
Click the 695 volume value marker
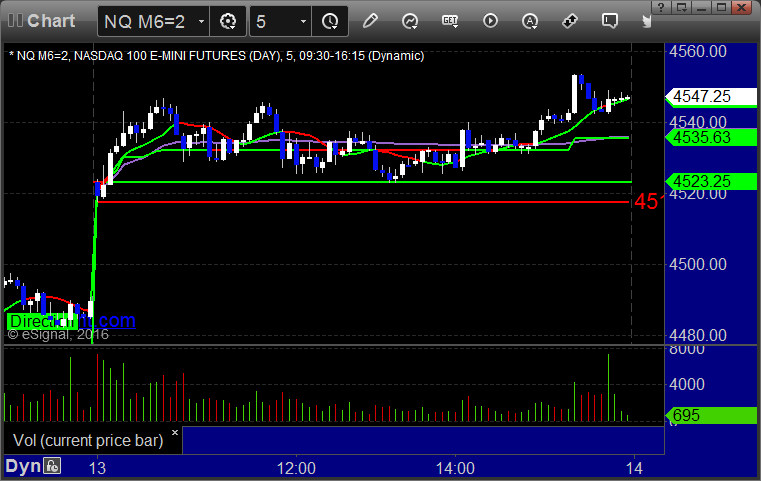[x=711, y=415]
